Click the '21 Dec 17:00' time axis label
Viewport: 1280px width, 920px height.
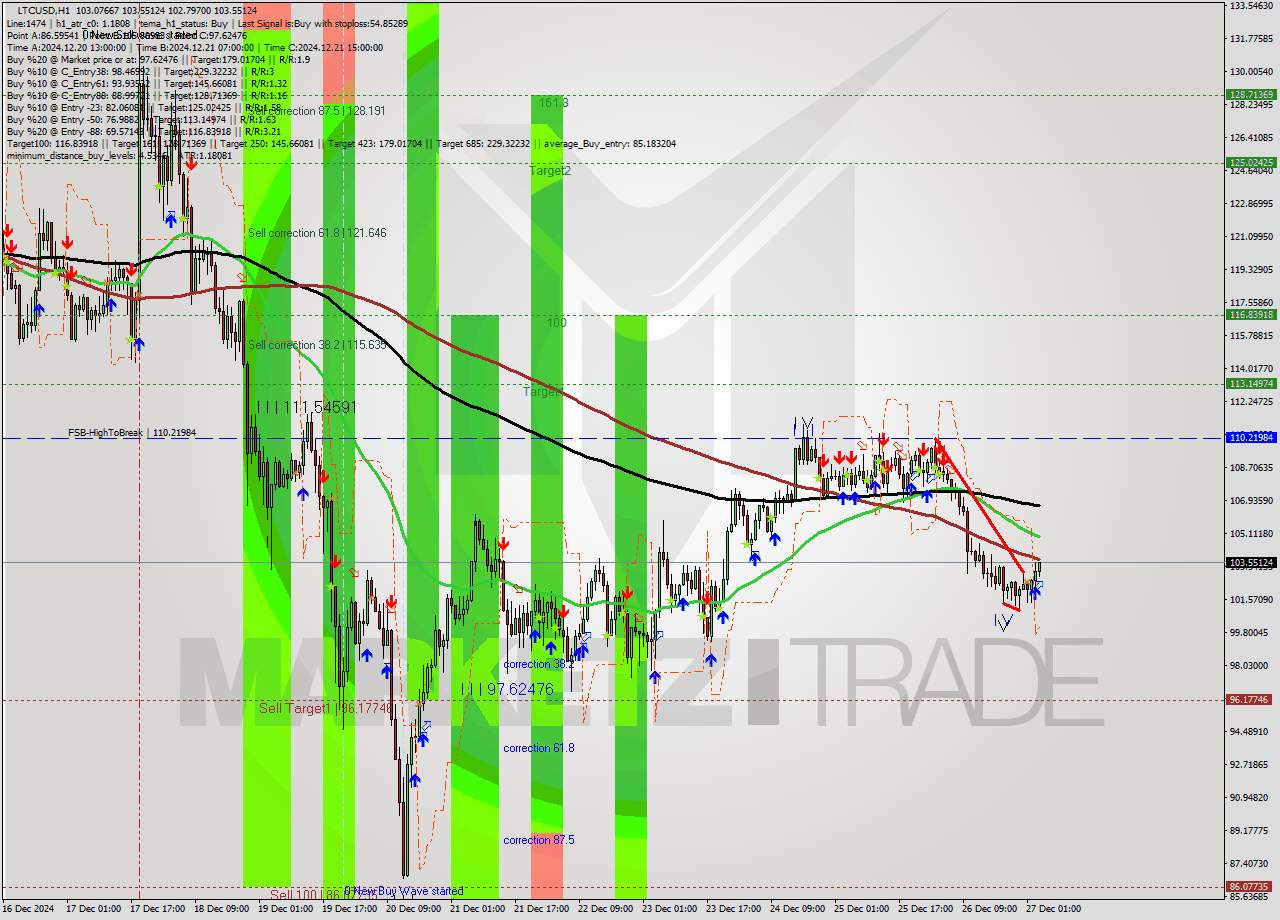click(x=541, y=909)
